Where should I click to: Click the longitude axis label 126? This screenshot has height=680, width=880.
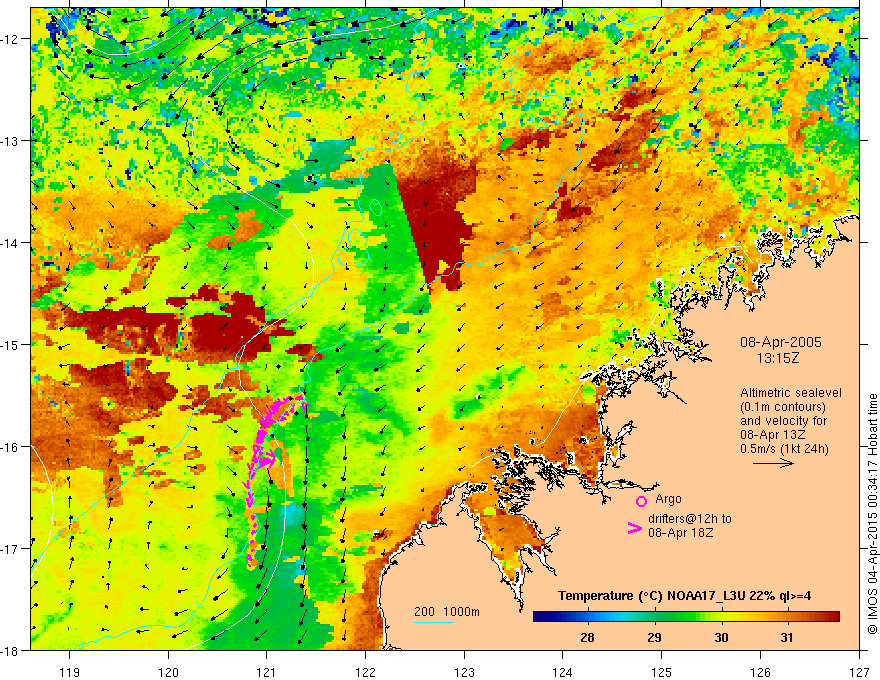point(760,672)
